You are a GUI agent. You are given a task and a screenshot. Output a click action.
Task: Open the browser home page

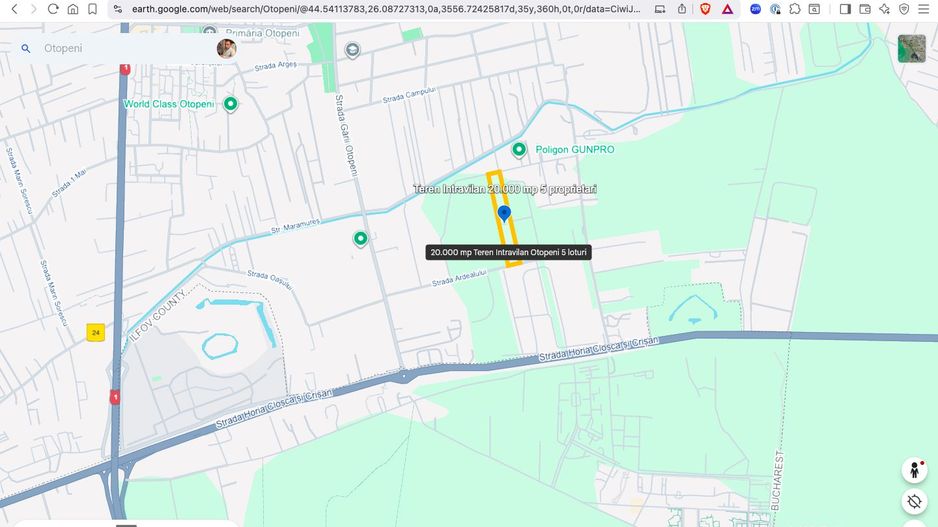coord(72,9)
